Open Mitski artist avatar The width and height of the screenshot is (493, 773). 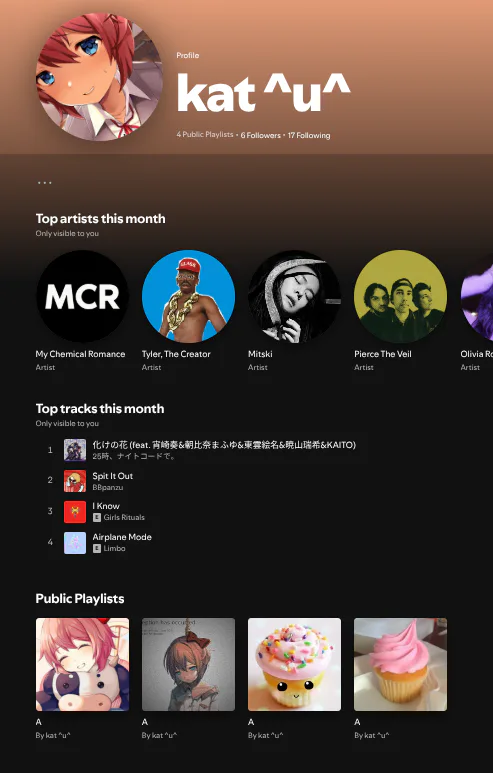pos(294,296)
